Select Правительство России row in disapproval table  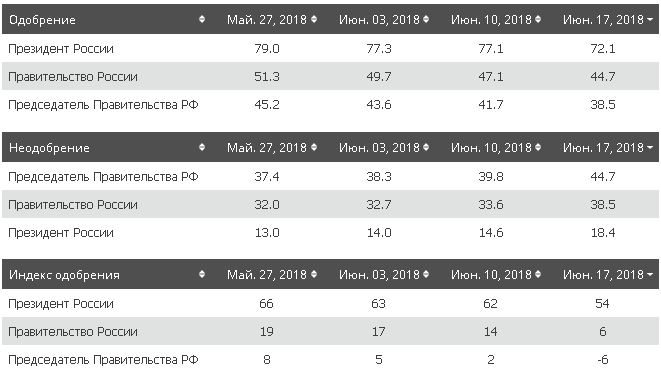(x=330, y=204)
